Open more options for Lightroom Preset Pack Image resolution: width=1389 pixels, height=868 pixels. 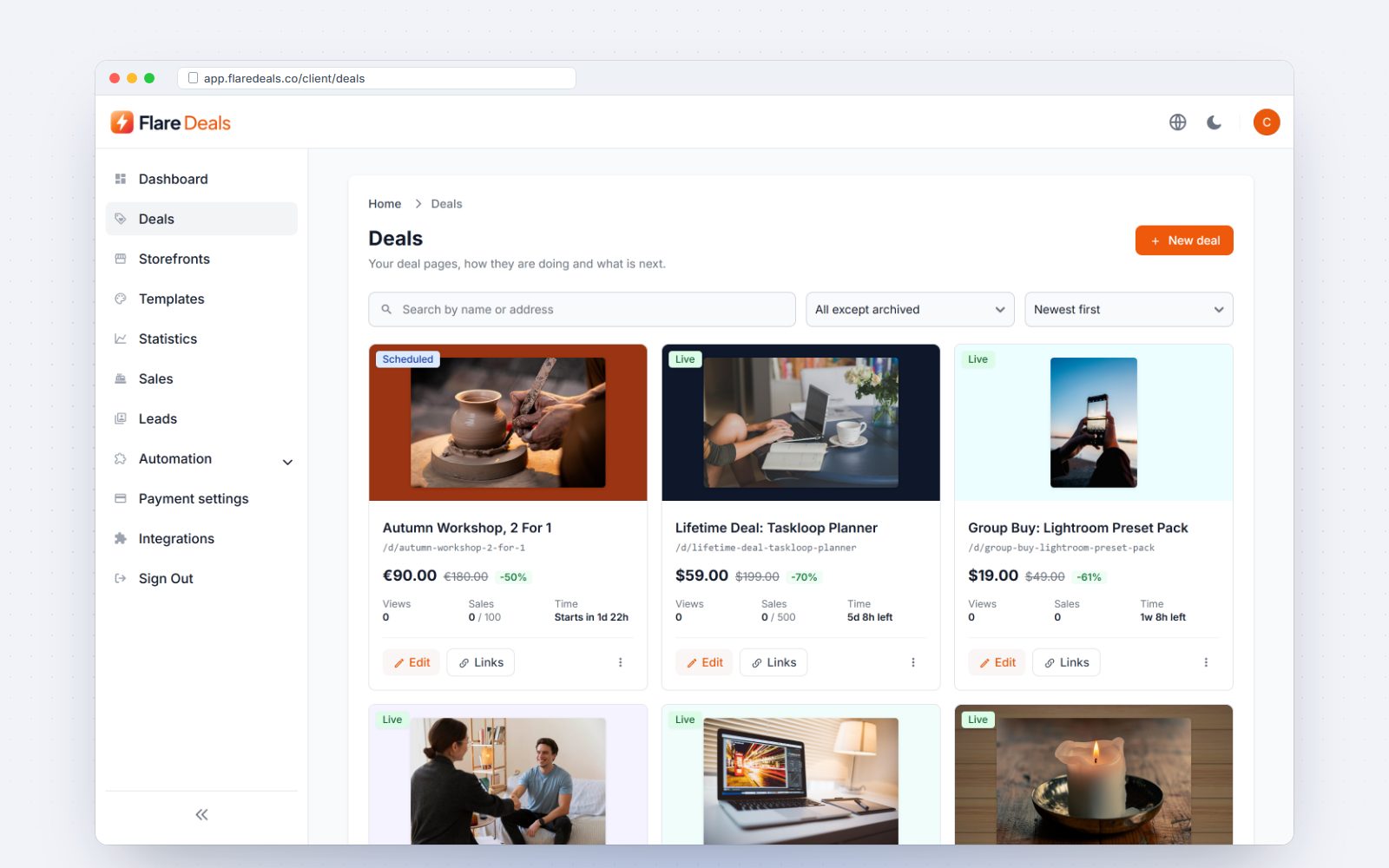[1206, 662]
